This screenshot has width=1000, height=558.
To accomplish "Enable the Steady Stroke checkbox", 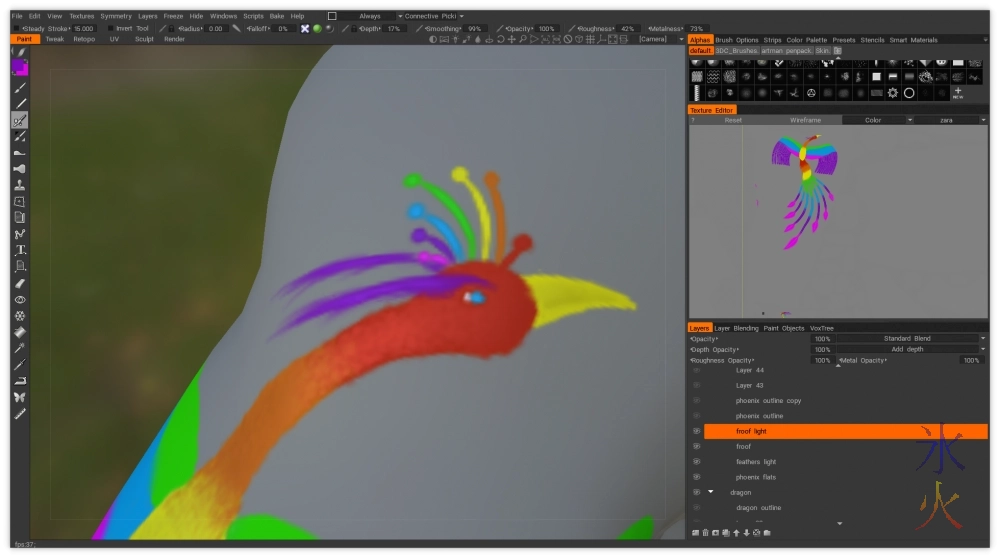I will [x=18, y=29].
